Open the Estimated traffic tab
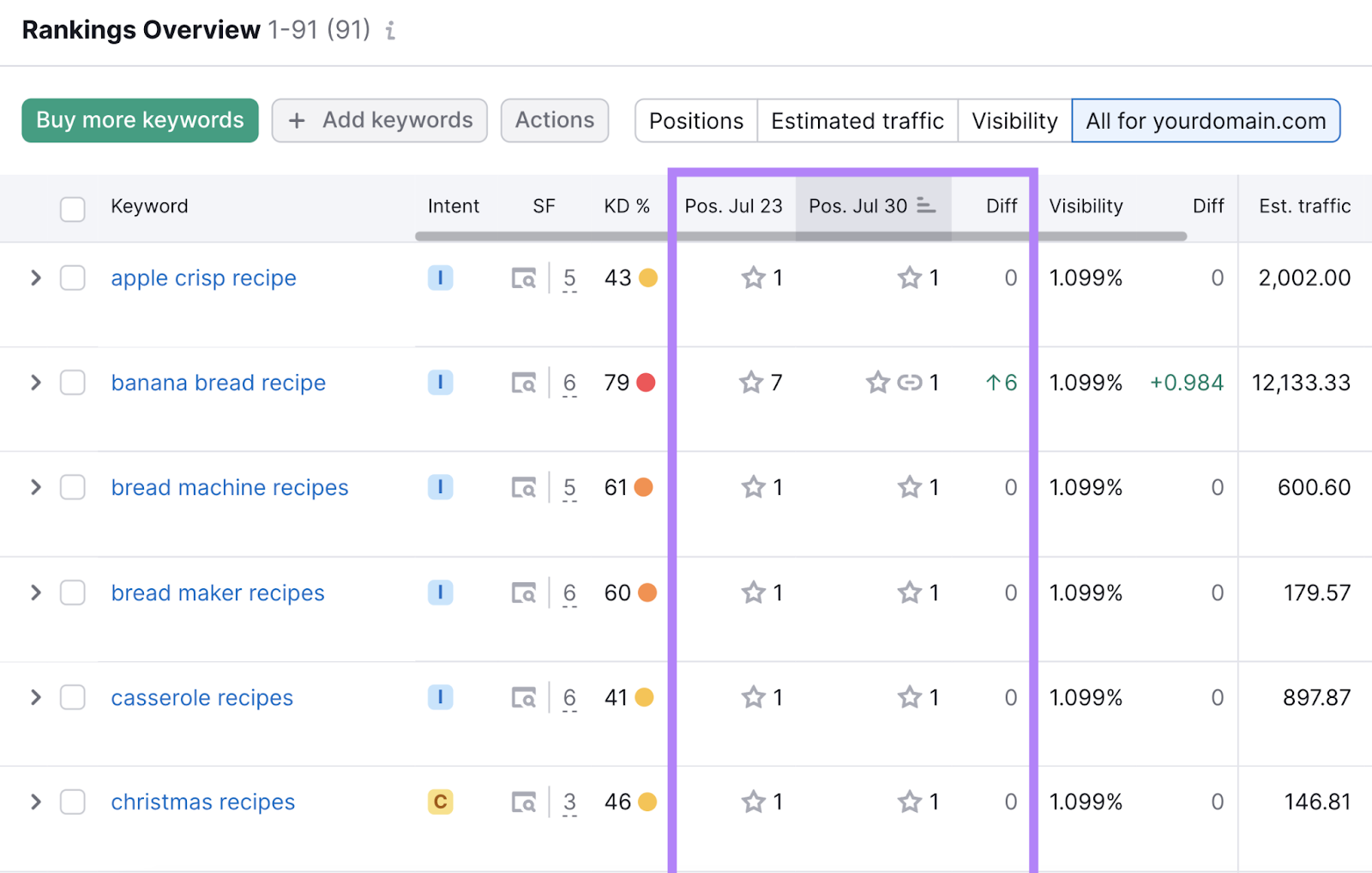 (856, 120)
